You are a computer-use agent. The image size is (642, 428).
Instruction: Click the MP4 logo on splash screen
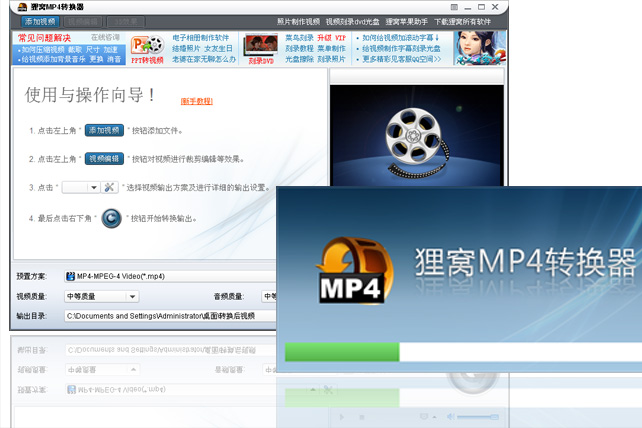coord(355,271)
